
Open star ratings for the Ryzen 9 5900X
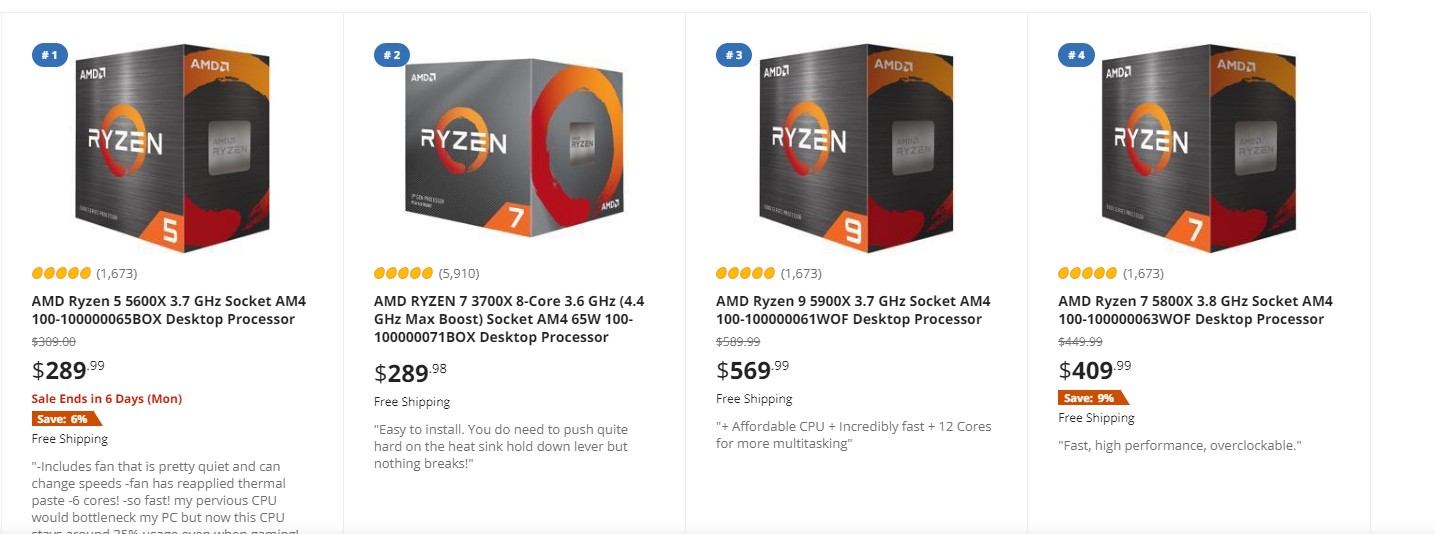746,273
